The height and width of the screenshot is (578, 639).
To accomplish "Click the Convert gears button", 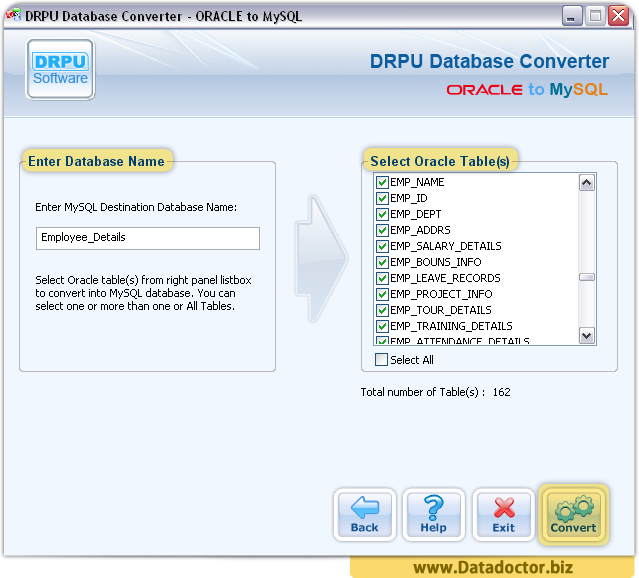I will click(x=573, y=515).
